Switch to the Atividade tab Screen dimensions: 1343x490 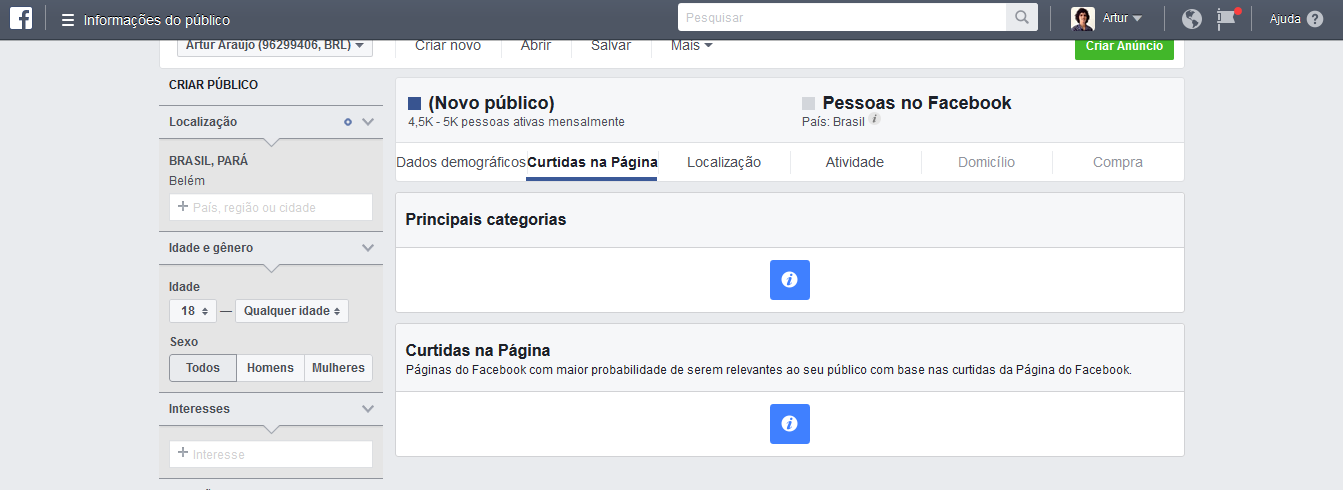point(854,162)
